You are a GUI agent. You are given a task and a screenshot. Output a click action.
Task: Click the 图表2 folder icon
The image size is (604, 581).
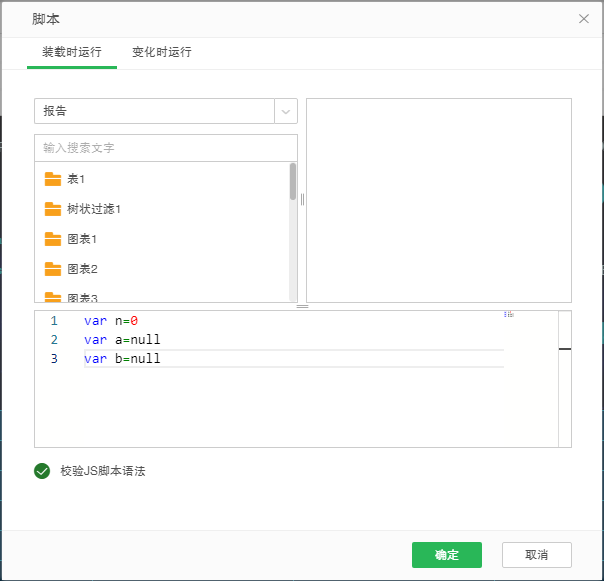[53, 269]
